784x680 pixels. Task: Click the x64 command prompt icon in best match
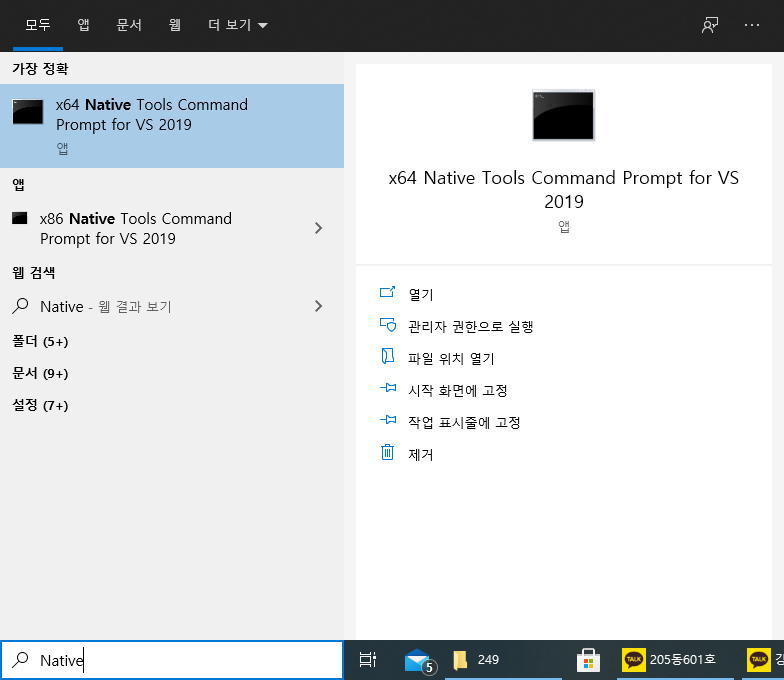28,112
